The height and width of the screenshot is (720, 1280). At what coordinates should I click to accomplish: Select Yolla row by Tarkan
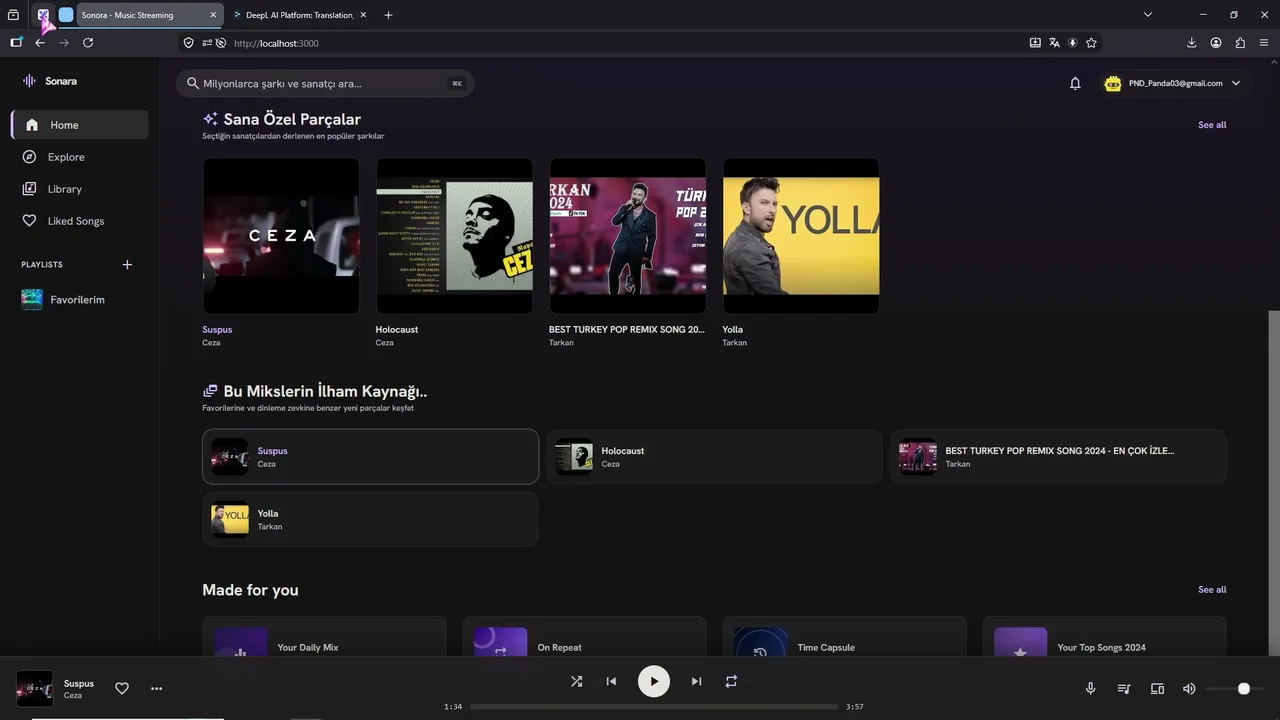click(370, 519)
